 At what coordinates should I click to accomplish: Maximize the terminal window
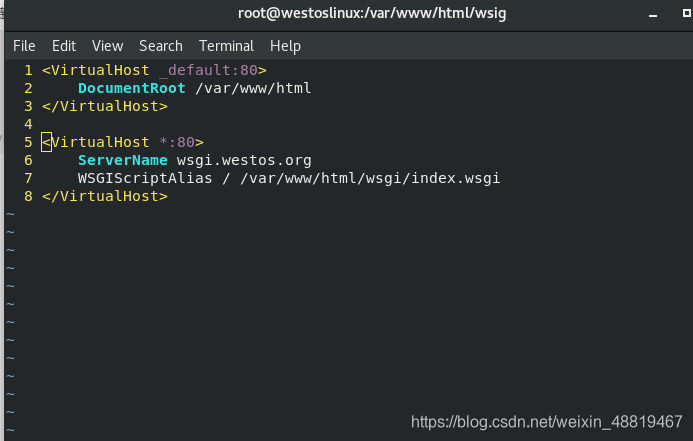(x=686, y=13)
